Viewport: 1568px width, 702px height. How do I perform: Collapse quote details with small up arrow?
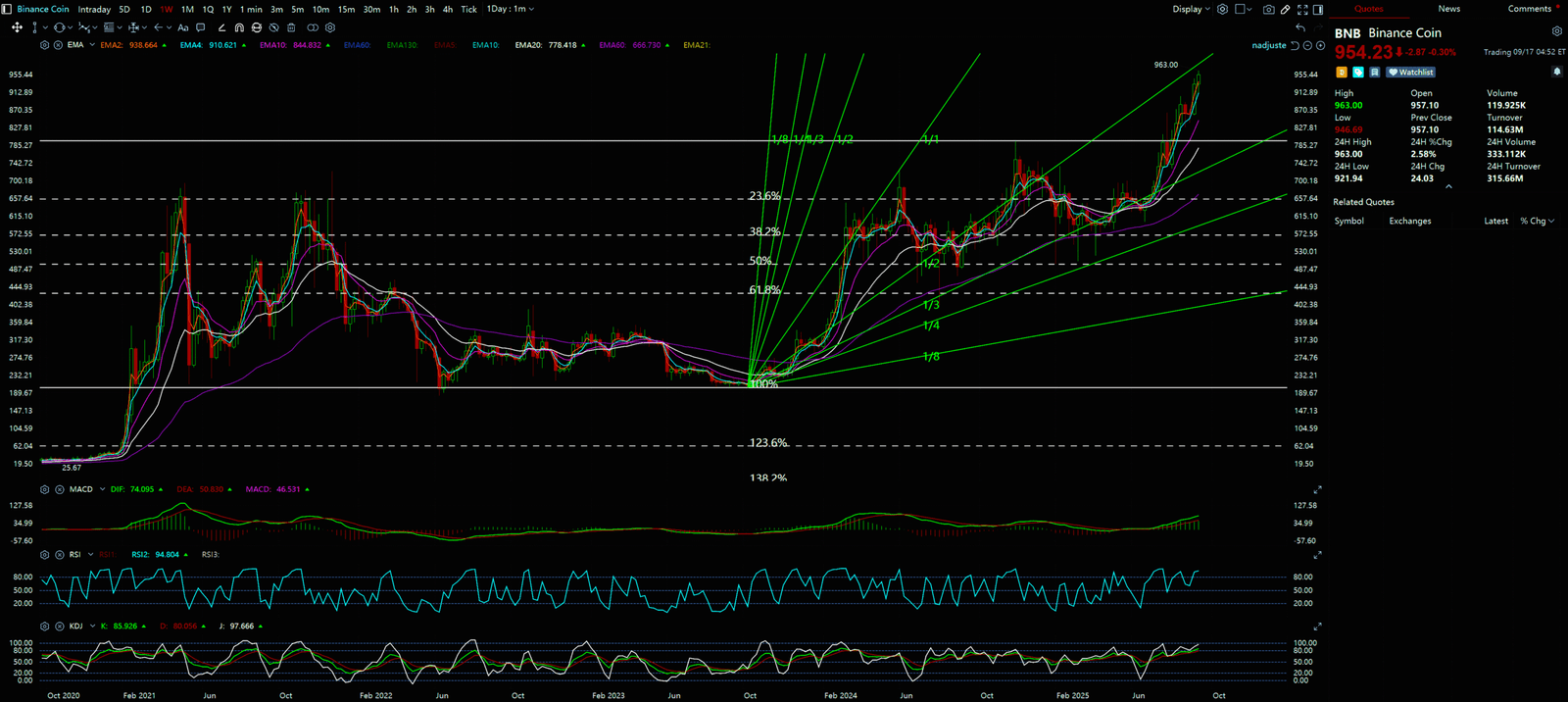tap(1448, 186)
